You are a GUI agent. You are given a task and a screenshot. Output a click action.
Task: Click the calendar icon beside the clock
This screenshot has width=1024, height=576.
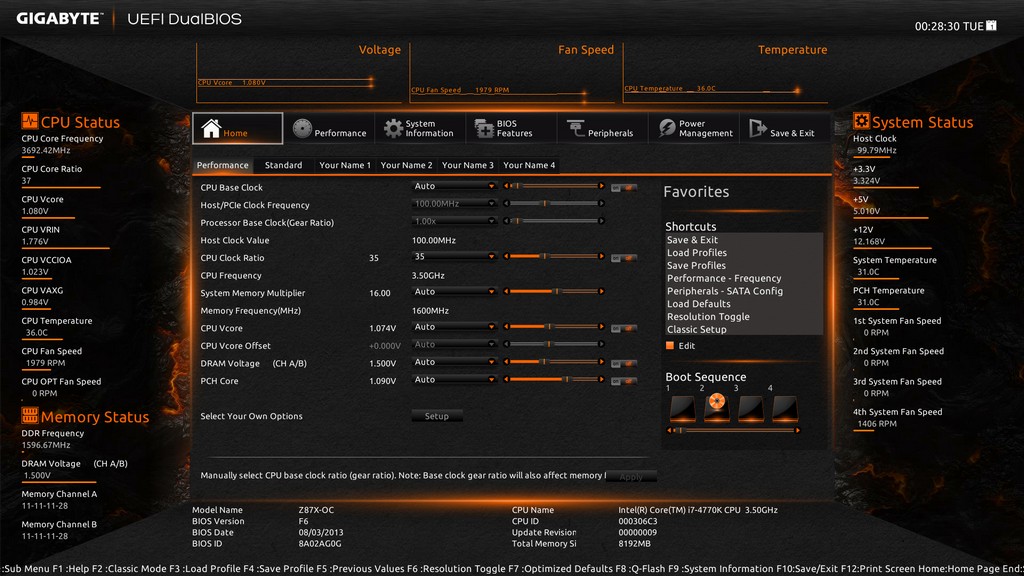point(991,25)
